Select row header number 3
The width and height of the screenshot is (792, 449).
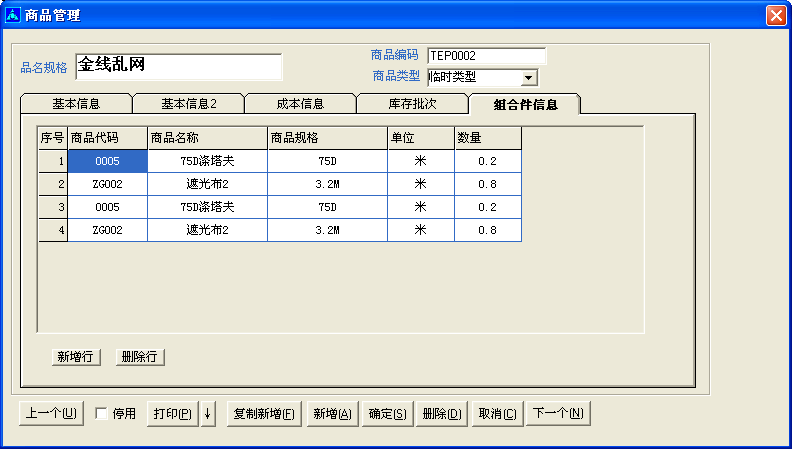pyautogui.click(x=53, y=207)
